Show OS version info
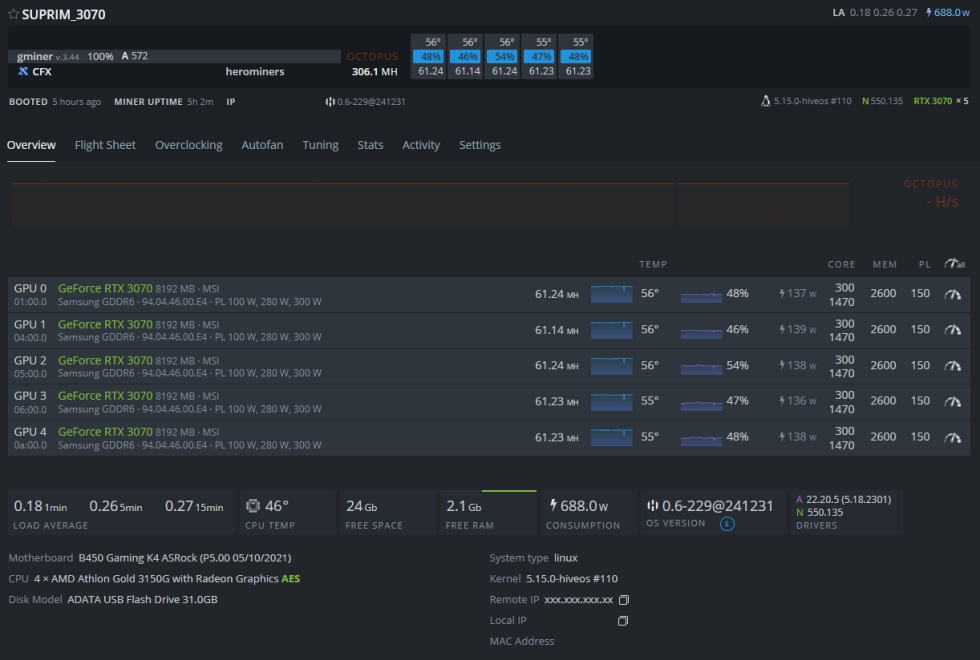 click(727, 524)
